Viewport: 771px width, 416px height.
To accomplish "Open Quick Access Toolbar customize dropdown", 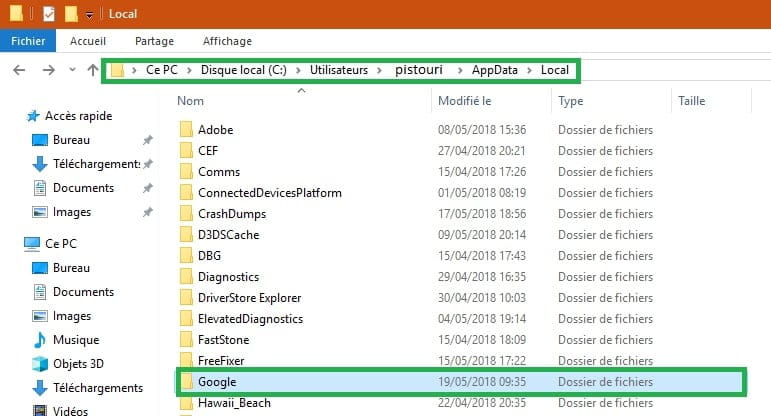I will click(x=89, y=15).
